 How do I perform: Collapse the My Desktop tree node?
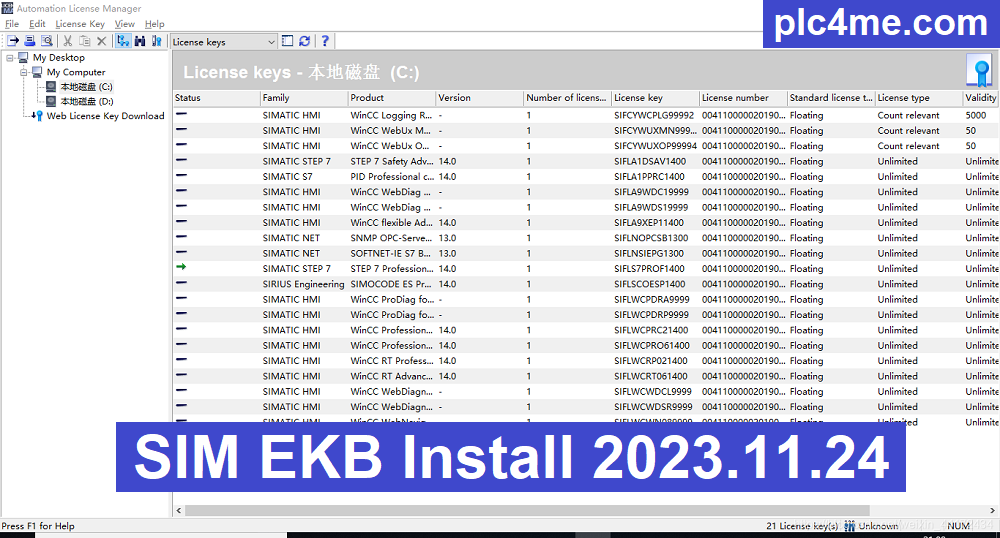click(x=9, y=58)
